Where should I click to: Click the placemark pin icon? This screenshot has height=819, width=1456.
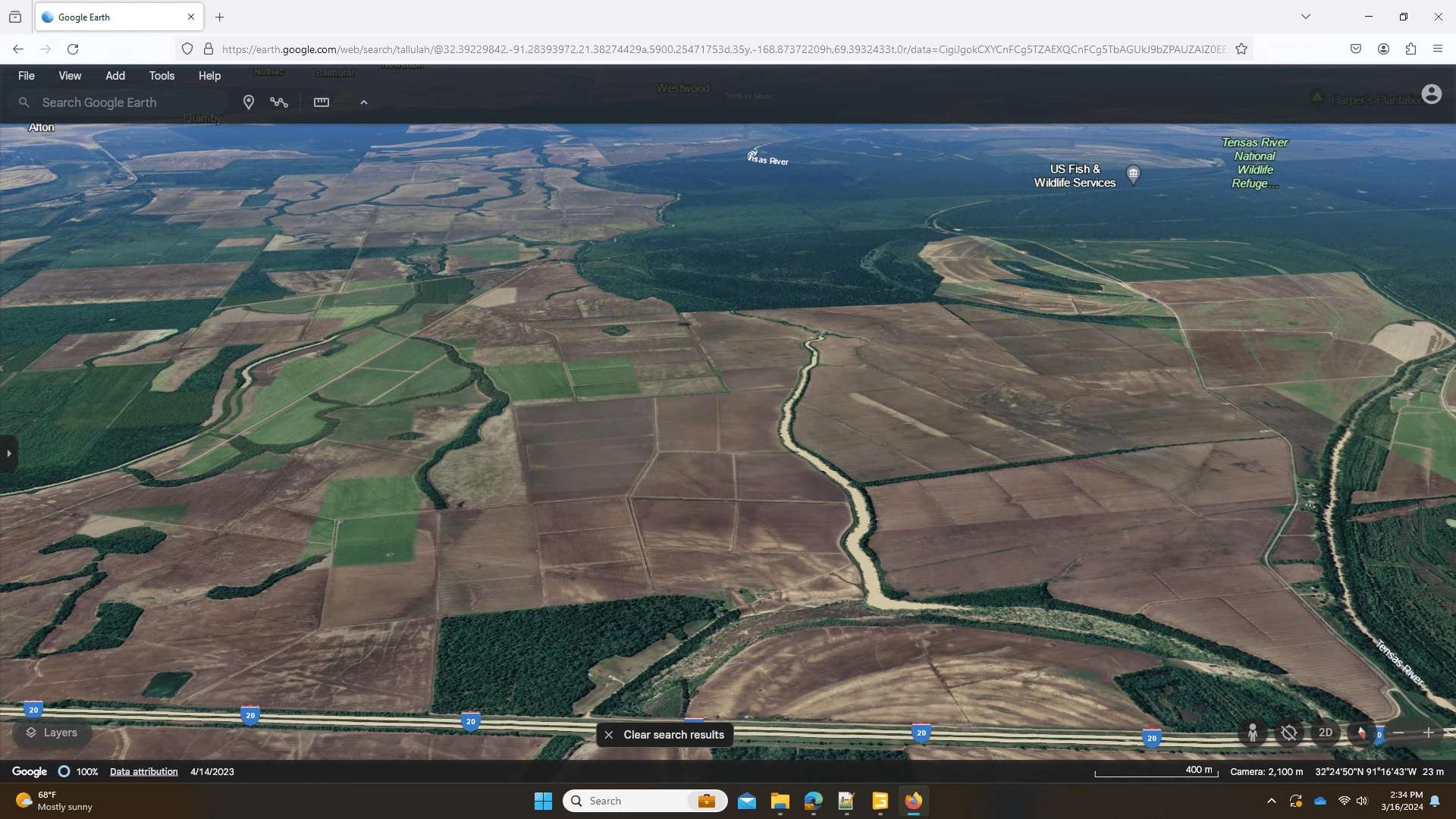248,102
